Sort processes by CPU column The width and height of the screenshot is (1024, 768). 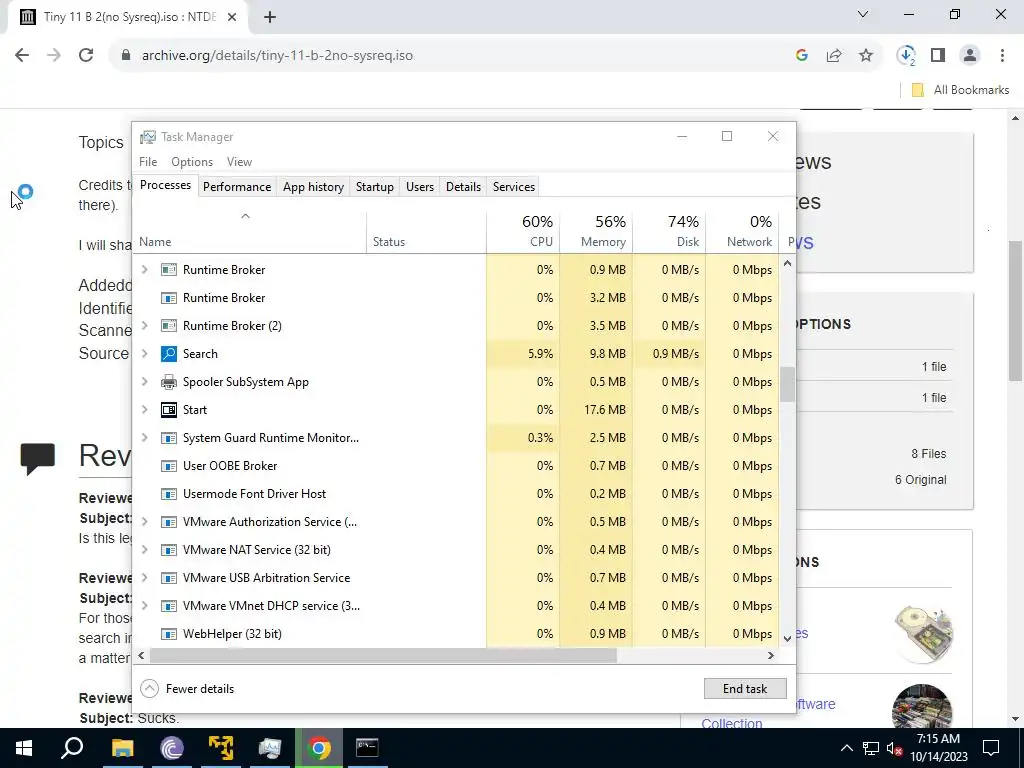coord(523,232)
